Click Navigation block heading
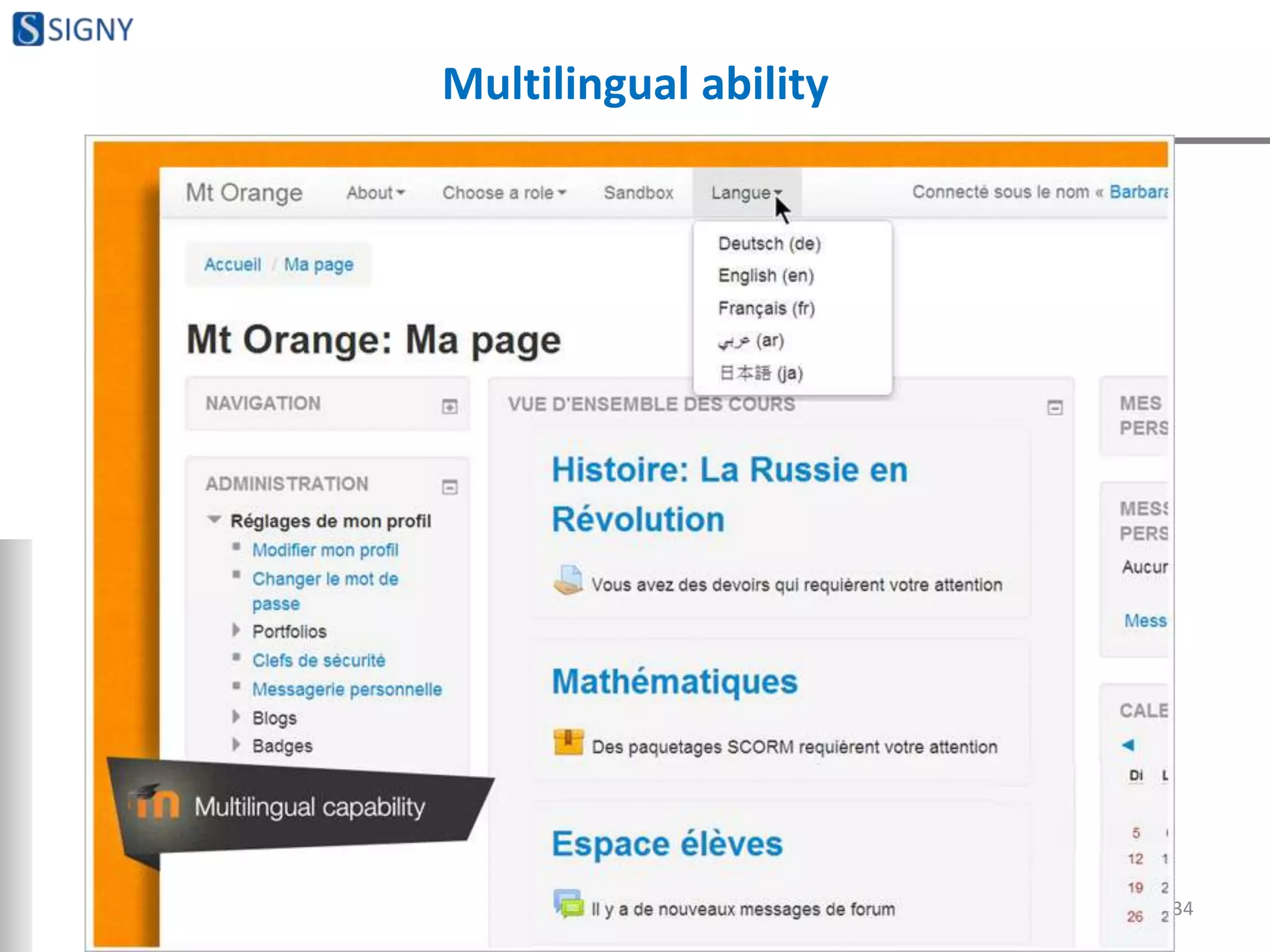This screenshot has width=1270, height=952. click(263, 403)
